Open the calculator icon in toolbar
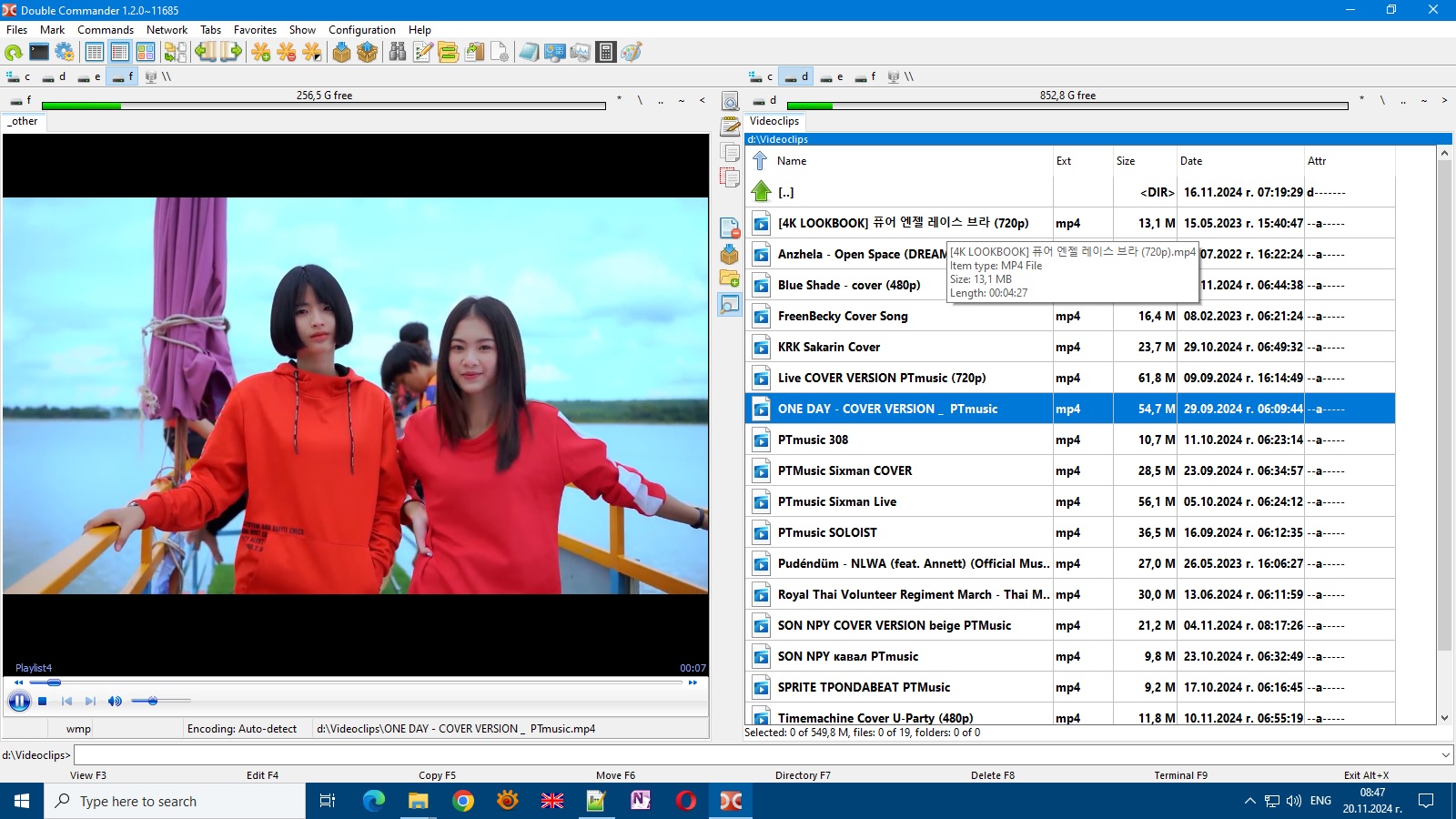Image resolution: width=1456 pixels, height=819 pixels. (x=606, y=53)
